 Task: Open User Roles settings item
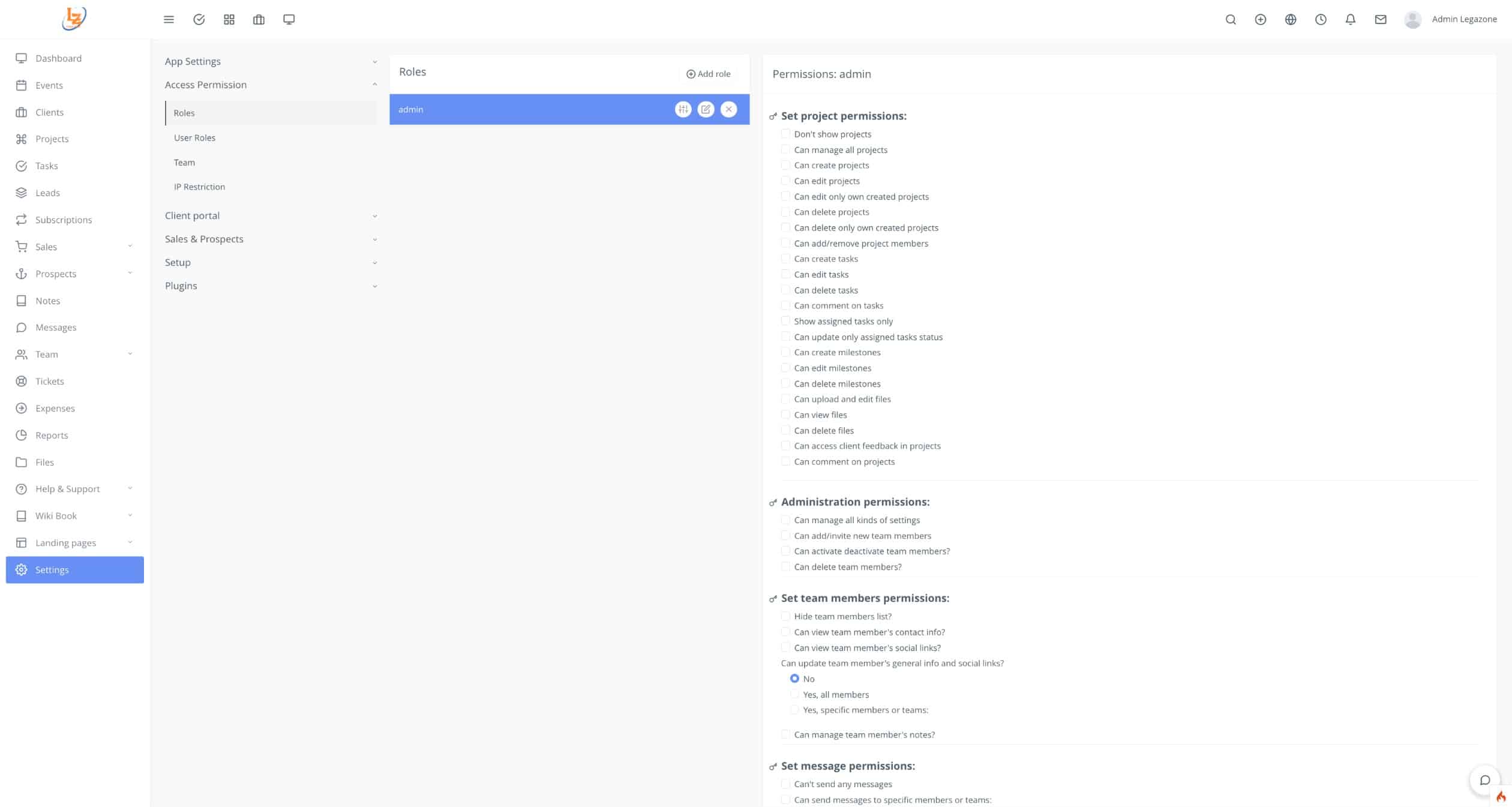click(x=194, y=137)
